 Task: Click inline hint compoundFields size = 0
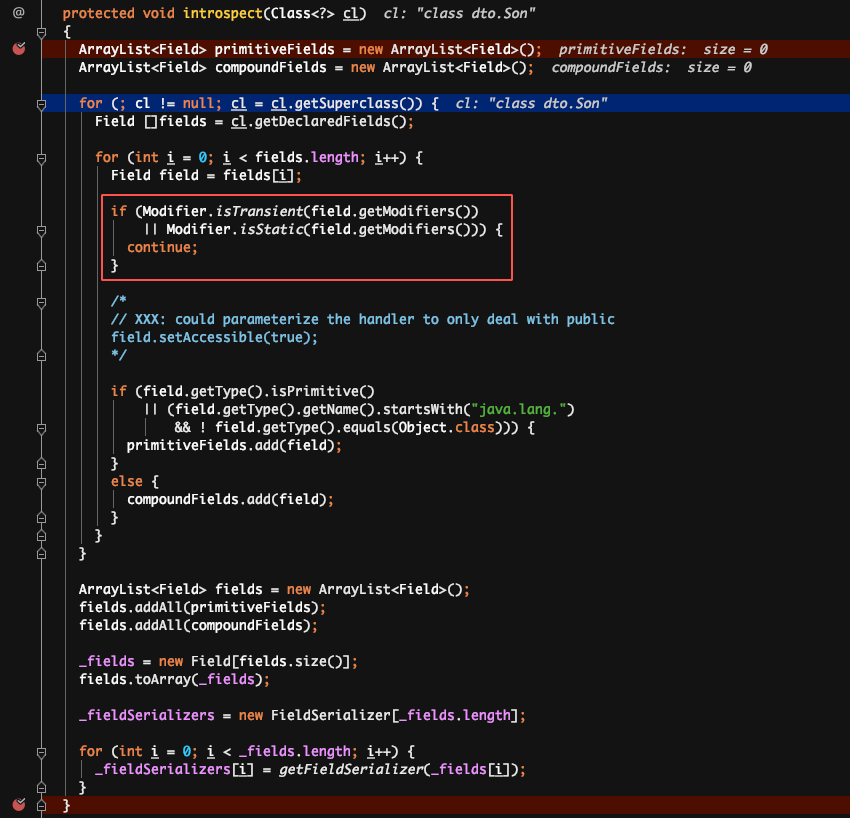point(651,68)
